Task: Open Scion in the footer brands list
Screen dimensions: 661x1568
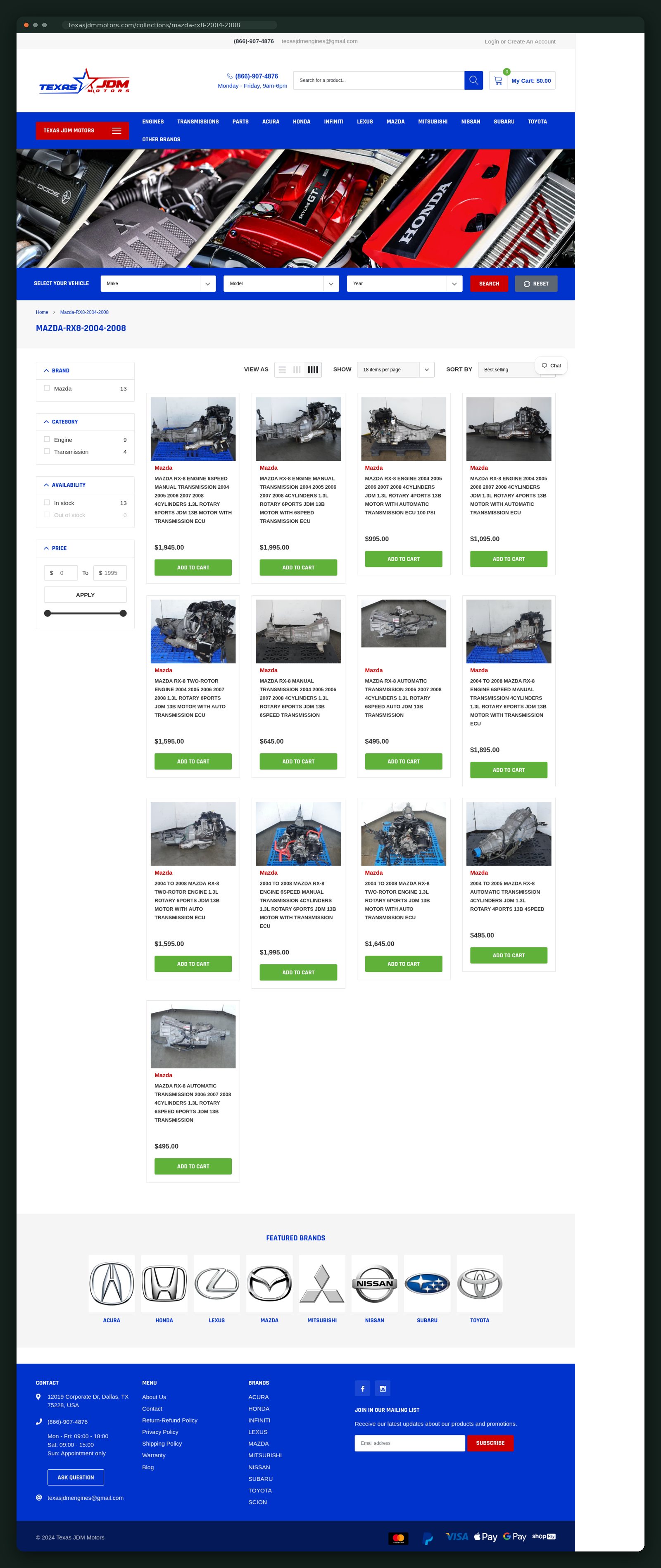Action: coord(257,1502)
